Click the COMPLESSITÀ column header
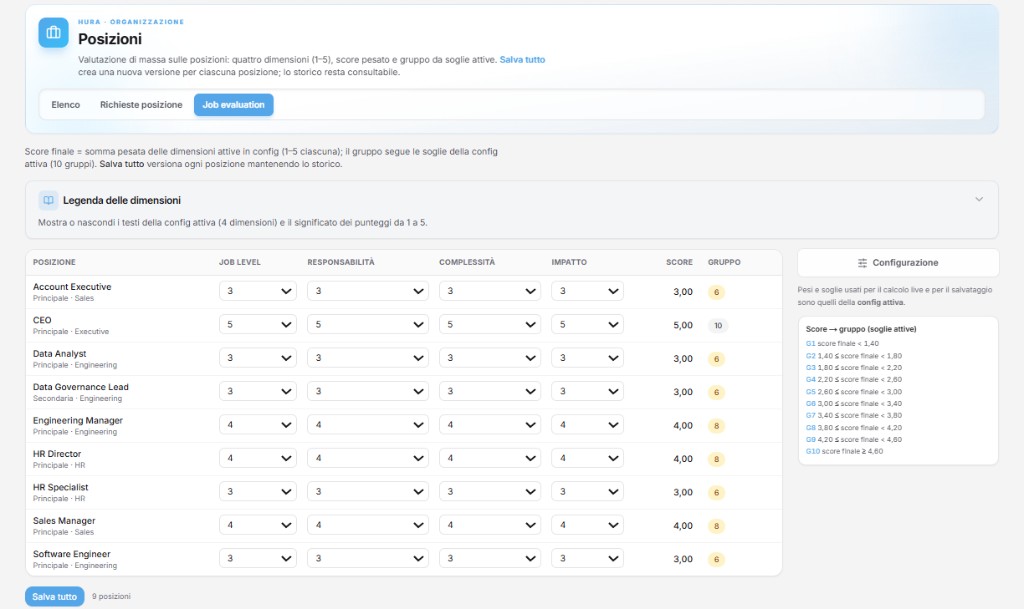Image resolution: width=1024 pixels, height=609 pixels. coord(467,262)
